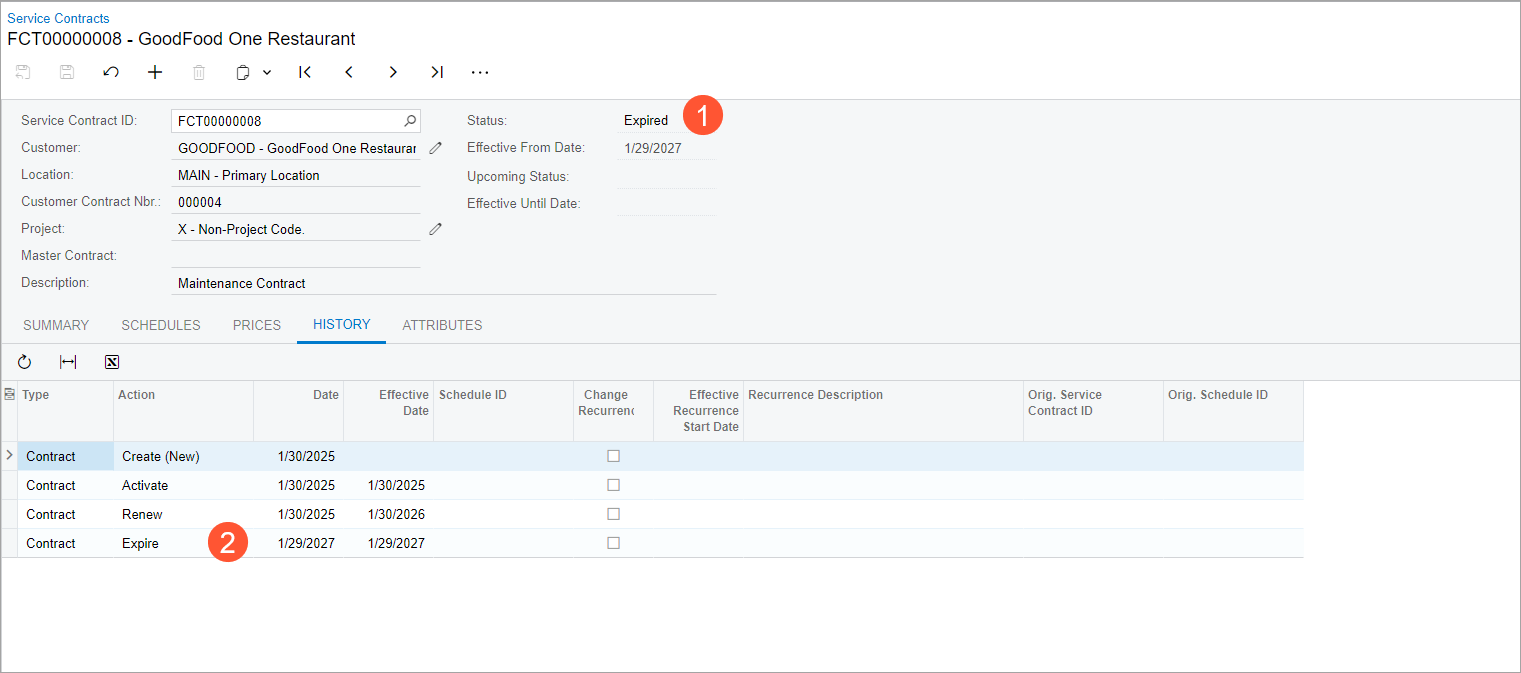Navigate to the next record
The width and height of the screenshot is (1521, 673).
coord(393,72)
